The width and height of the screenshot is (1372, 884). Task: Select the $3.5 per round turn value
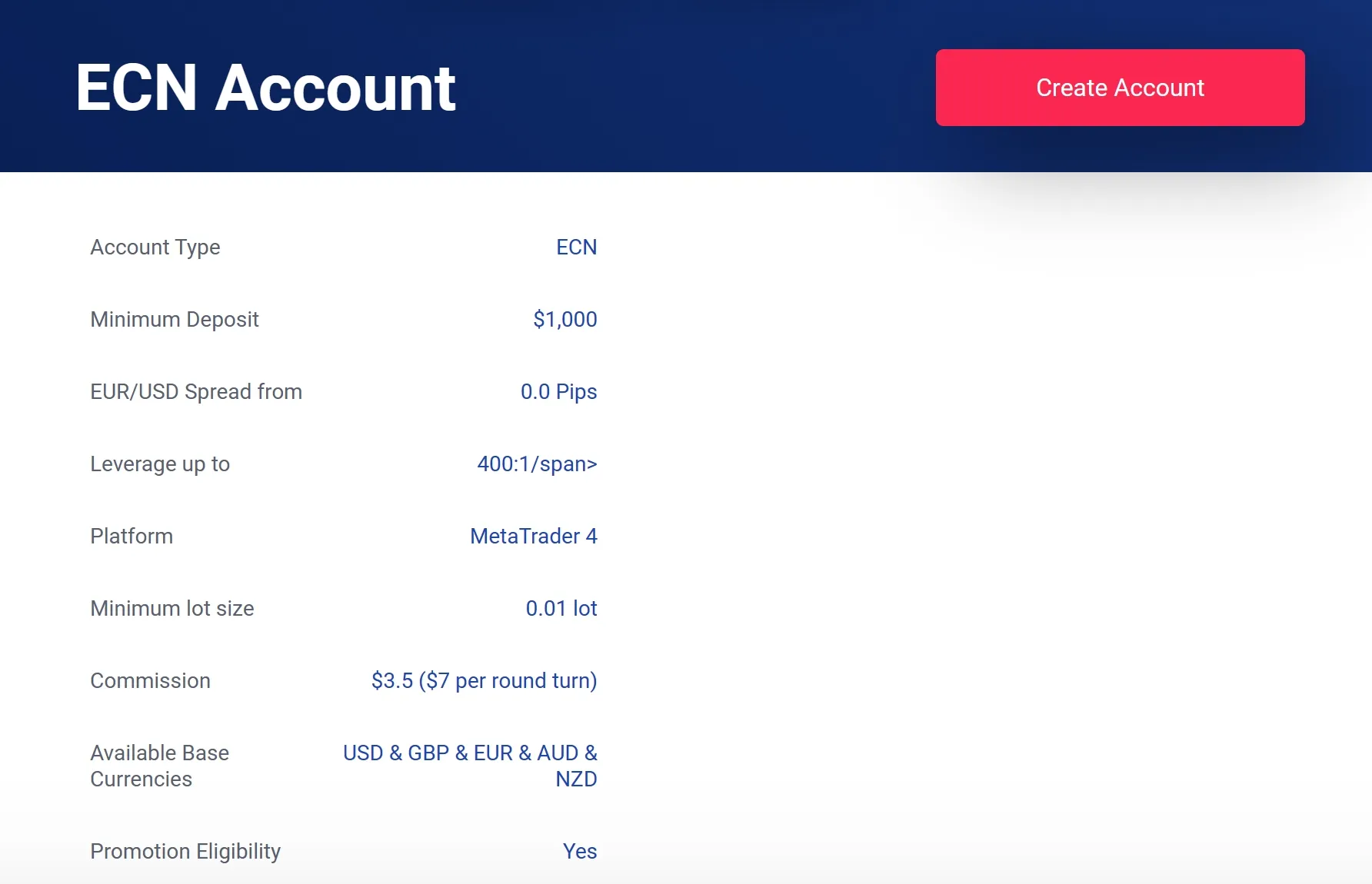[x=484, y=680]
